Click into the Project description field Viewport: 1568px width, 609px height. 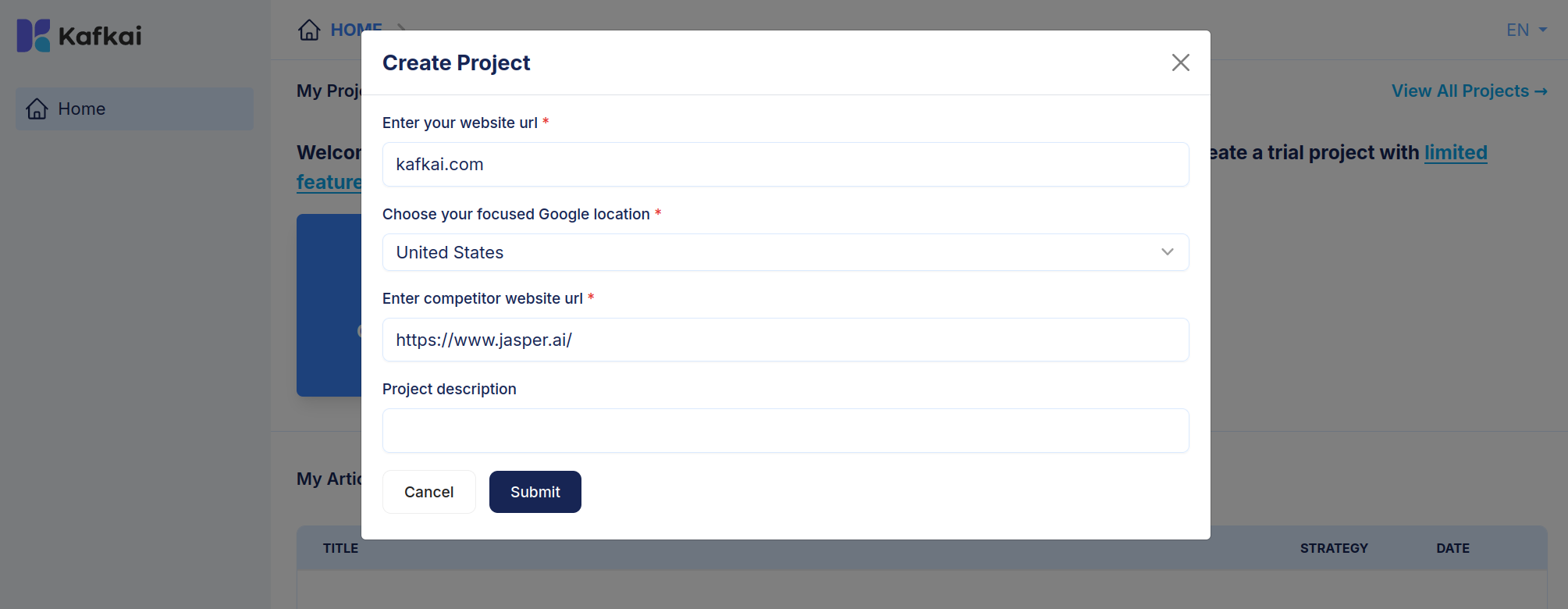pyautogui.click(x=785, y=430)
